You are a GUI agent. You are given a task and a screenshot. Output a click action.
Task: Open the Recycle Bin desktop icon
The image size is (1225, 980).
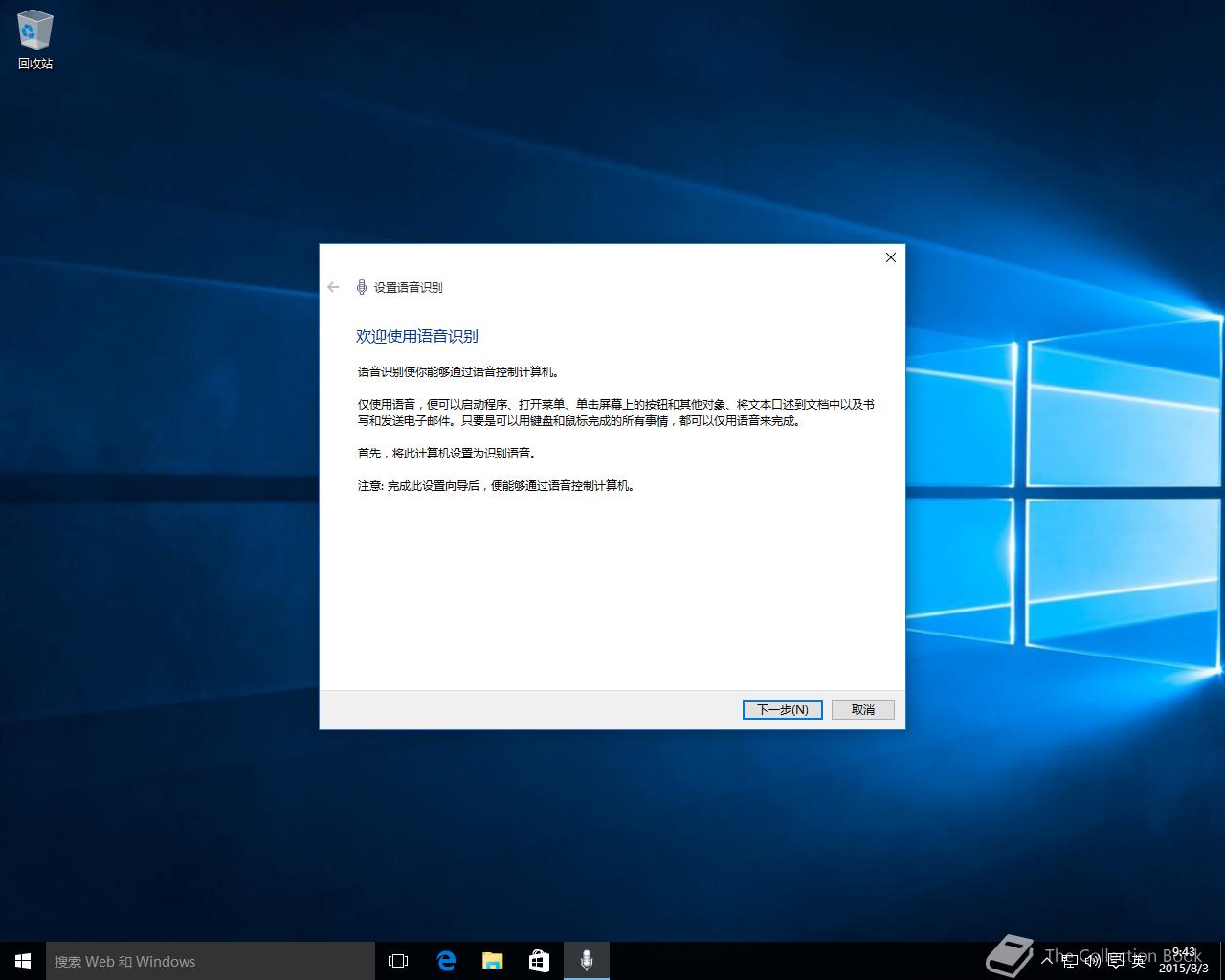click(x=35, y=40)
